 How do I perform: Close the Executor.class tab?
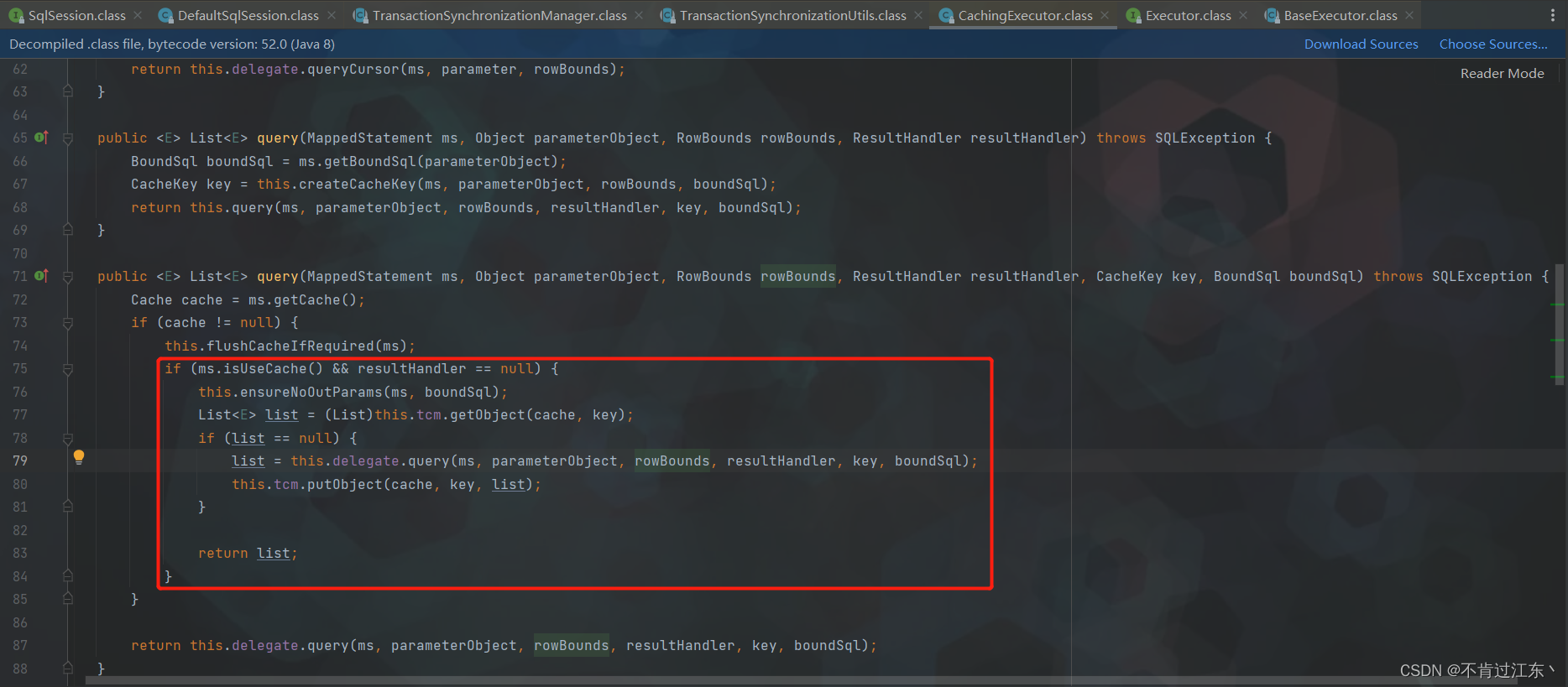click(x=1243, y=15)
